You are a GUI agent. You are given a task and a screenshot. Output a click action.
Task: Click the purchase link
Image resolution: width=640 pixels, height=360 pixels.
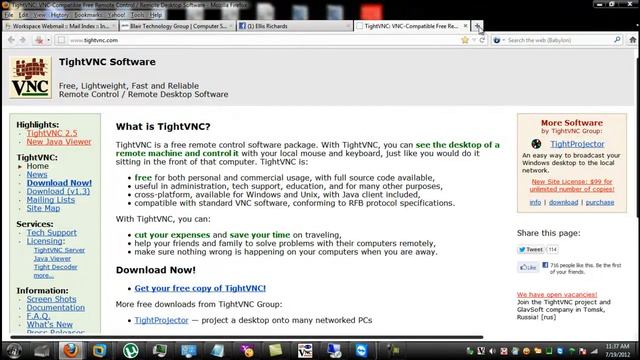point(600,202)
